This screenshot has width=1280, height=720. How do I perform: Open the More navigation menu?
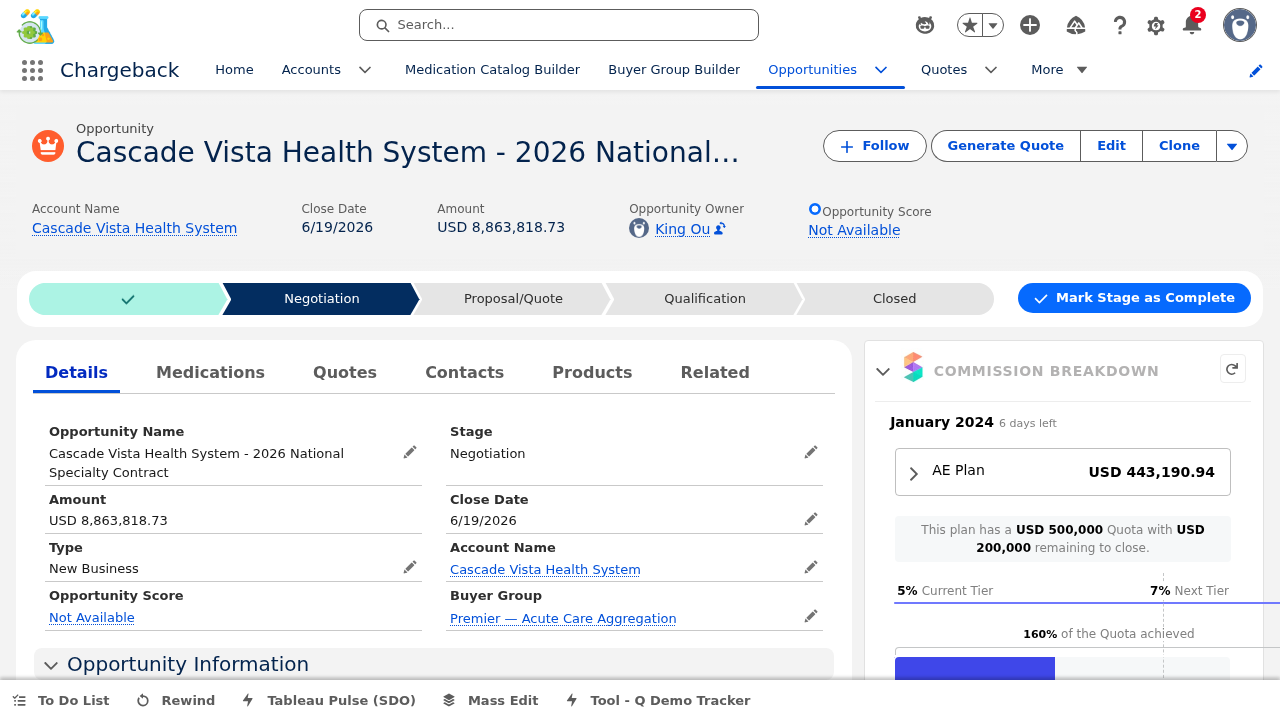pos(1059,70)
